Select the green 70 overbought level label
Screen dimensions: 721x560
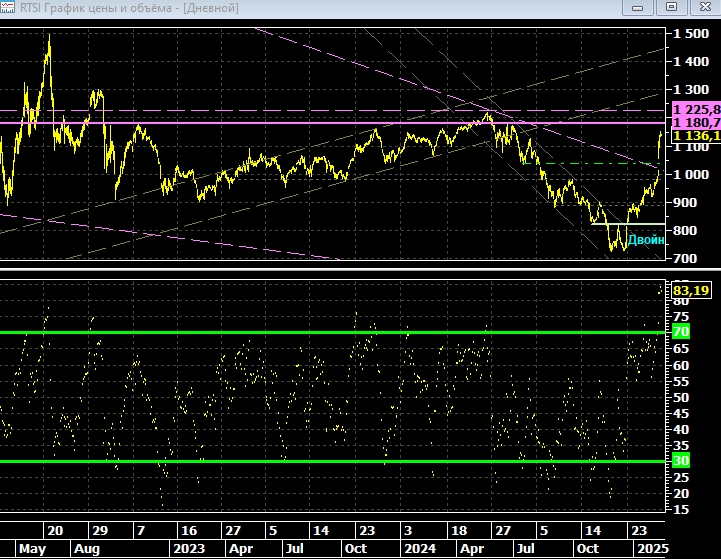coord(682,332)
